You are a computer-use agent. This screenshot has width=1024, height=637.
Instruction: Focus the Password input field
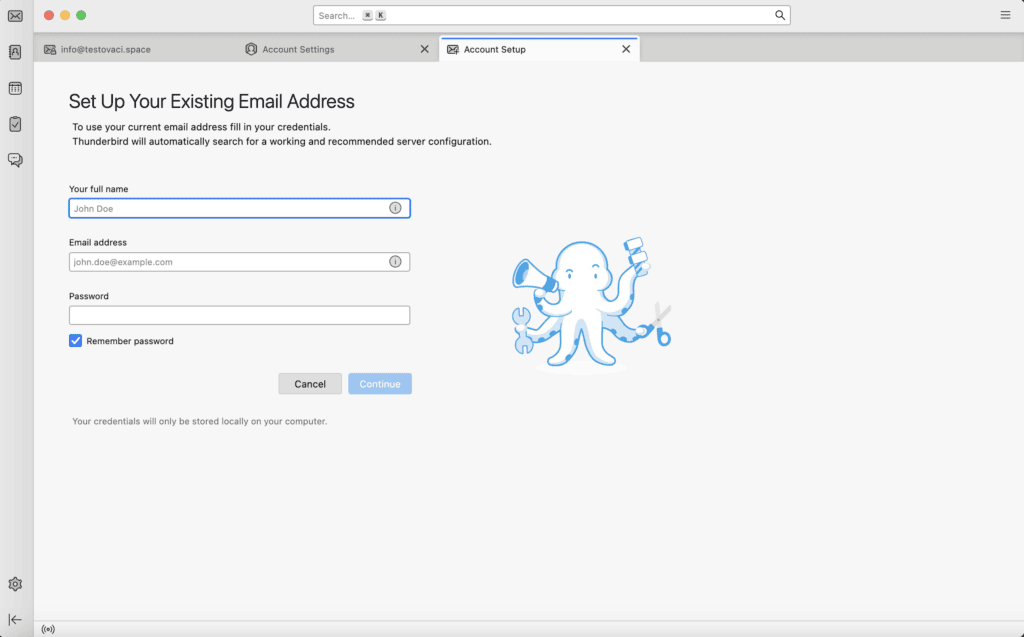[239, 315]
